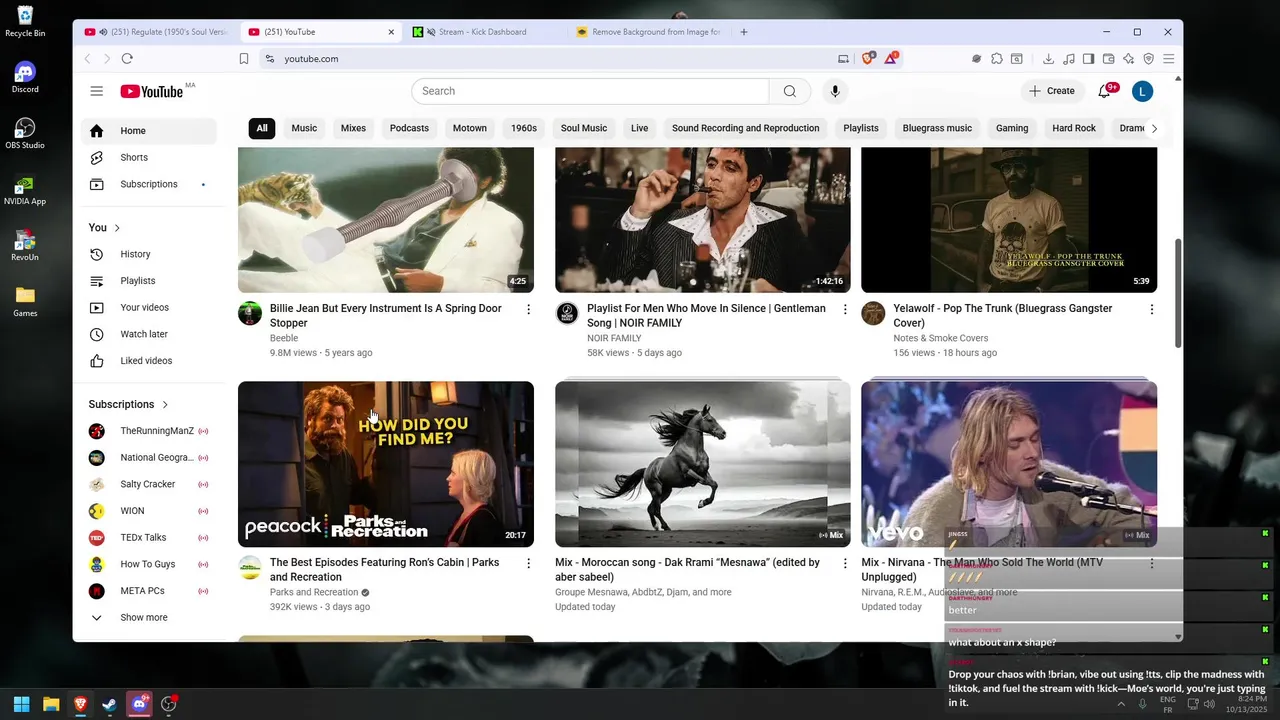
Task: Open the browser main menu icon
Action: (x=1168, y=59)
